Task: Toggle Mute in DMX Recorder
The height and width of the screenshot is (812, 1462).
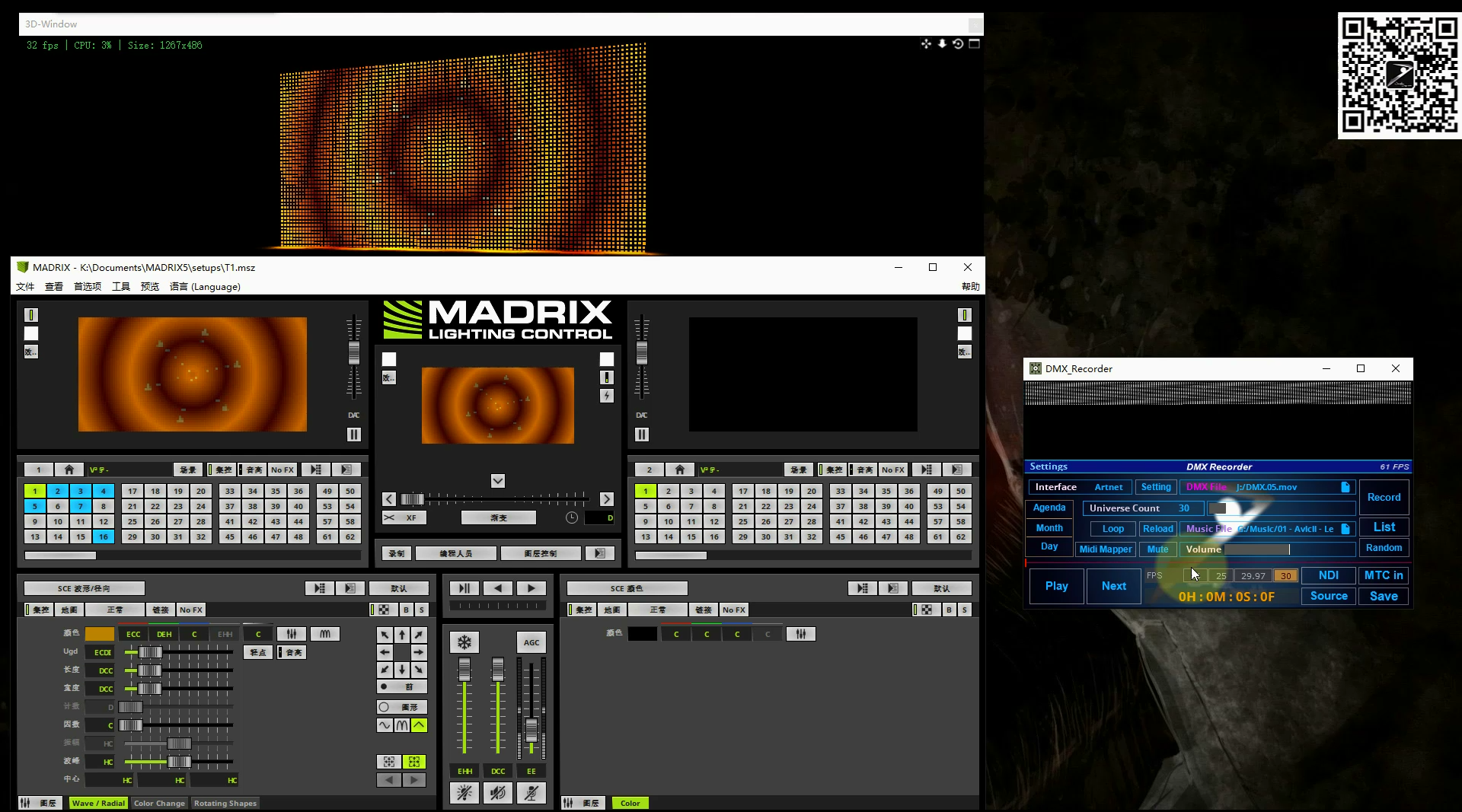Action: (x=1157, y=549)
